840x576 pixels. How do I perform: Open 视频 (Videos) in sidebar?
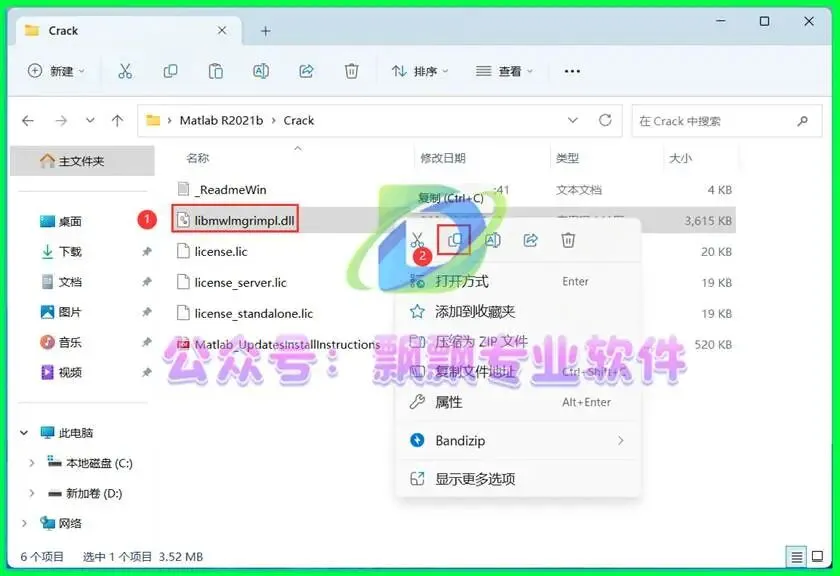(61, 372)
